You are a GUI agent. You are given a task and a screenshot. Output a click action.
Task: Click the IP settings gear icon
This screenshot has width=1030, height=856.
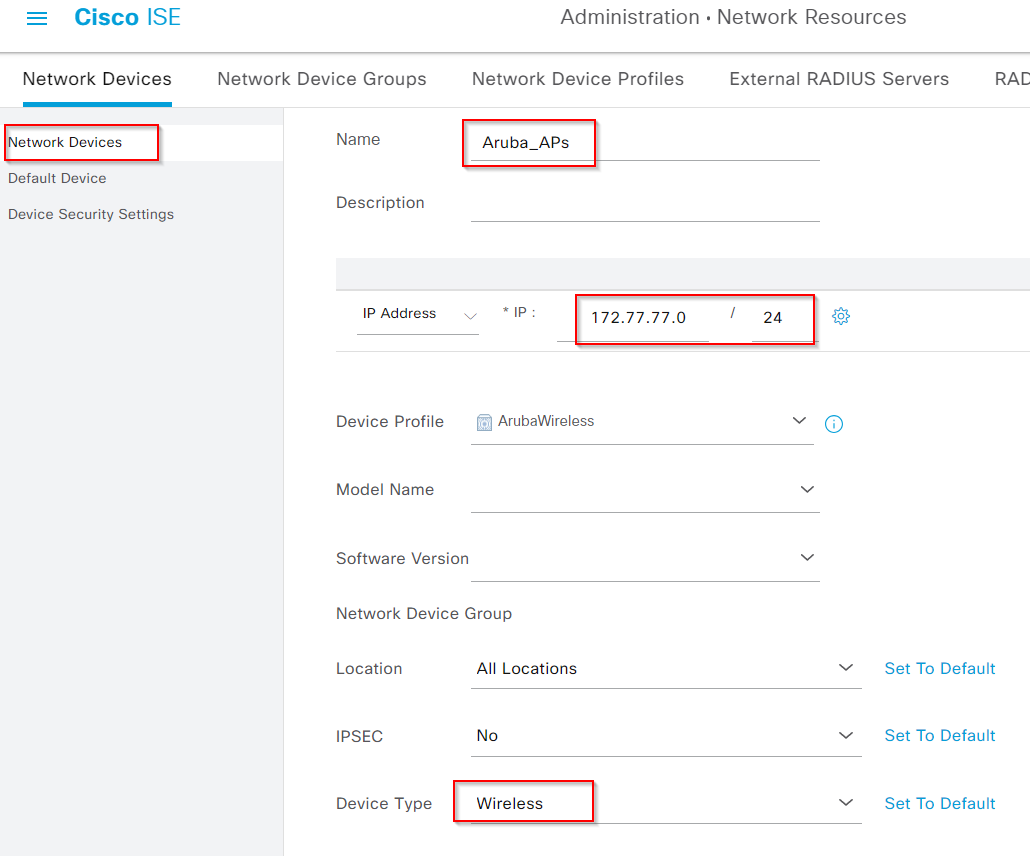point(841,316)
